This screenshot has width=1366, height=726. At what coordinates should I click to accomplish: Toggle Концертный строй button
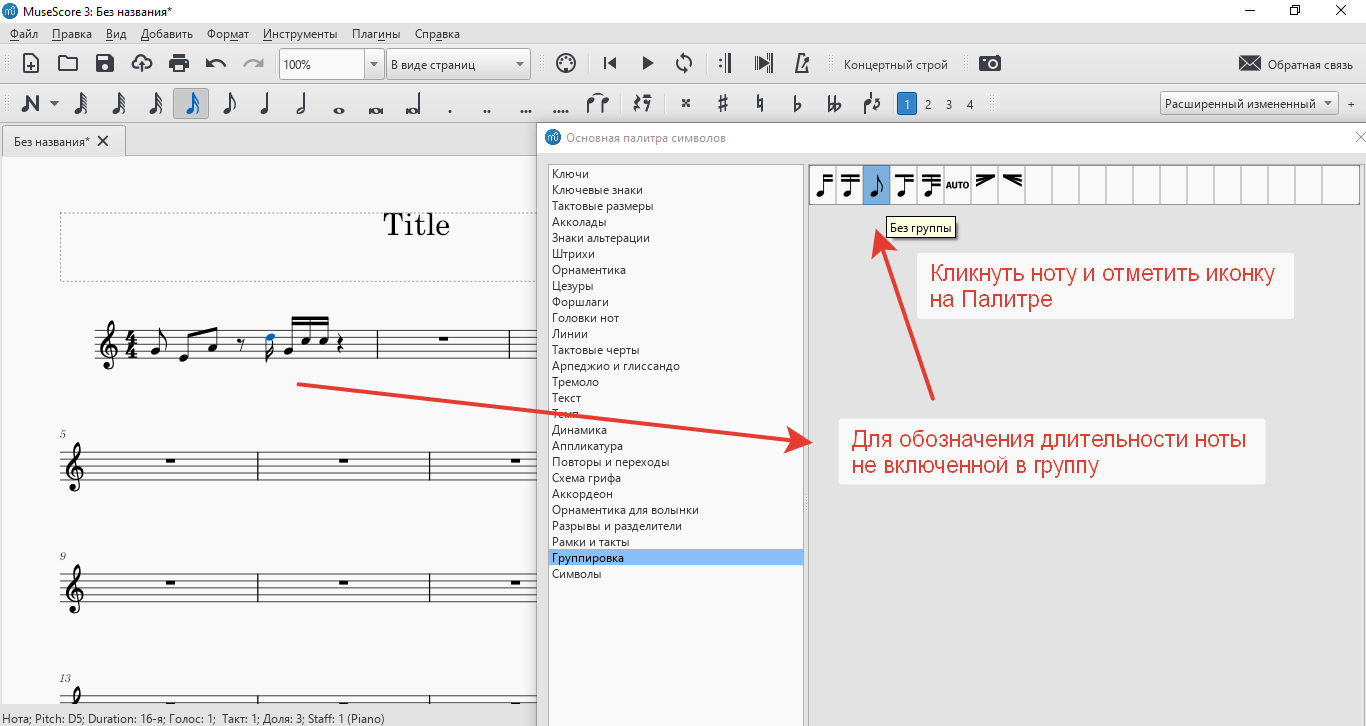click(895, 65)
